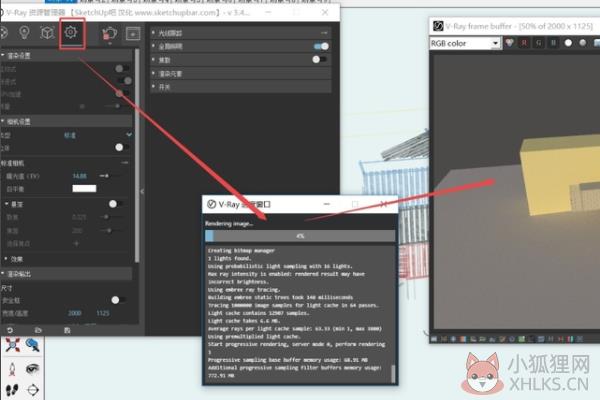Expand the Render Elements rollout

241,73
